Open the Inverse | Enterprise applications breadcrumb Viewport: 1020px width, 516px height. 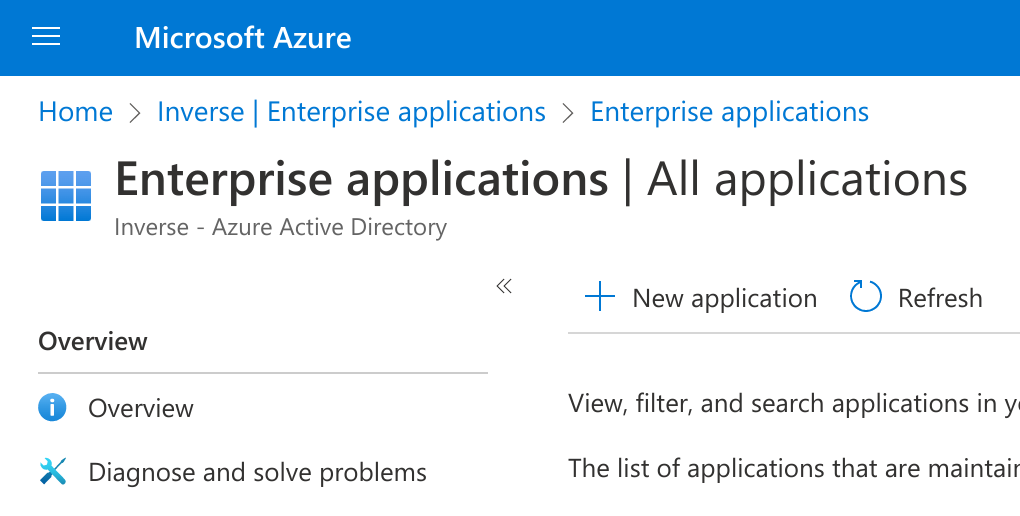coord(351,112)
